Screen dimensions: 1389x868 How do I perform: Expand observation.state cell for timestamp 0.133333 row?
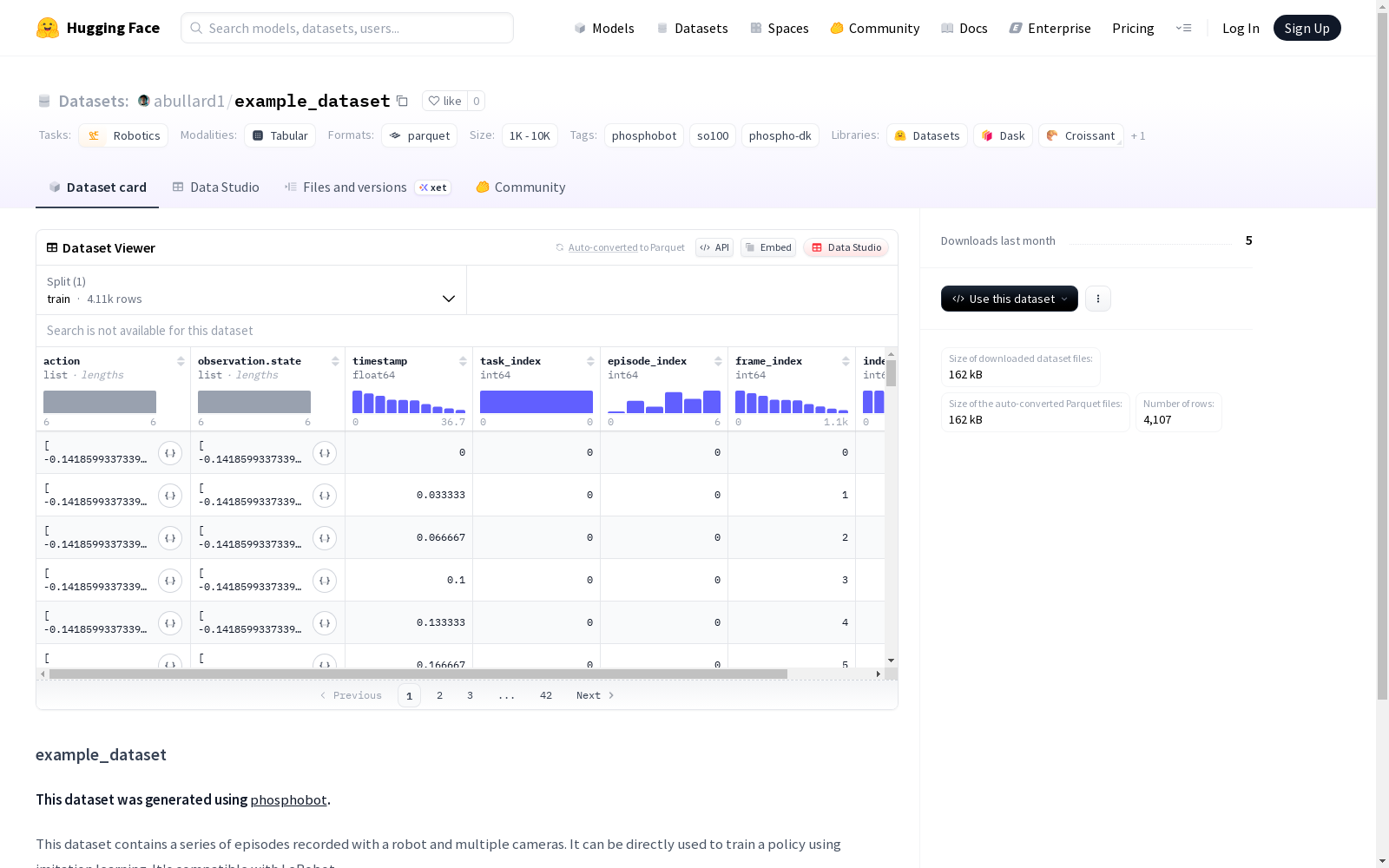[x=325, y=622]
